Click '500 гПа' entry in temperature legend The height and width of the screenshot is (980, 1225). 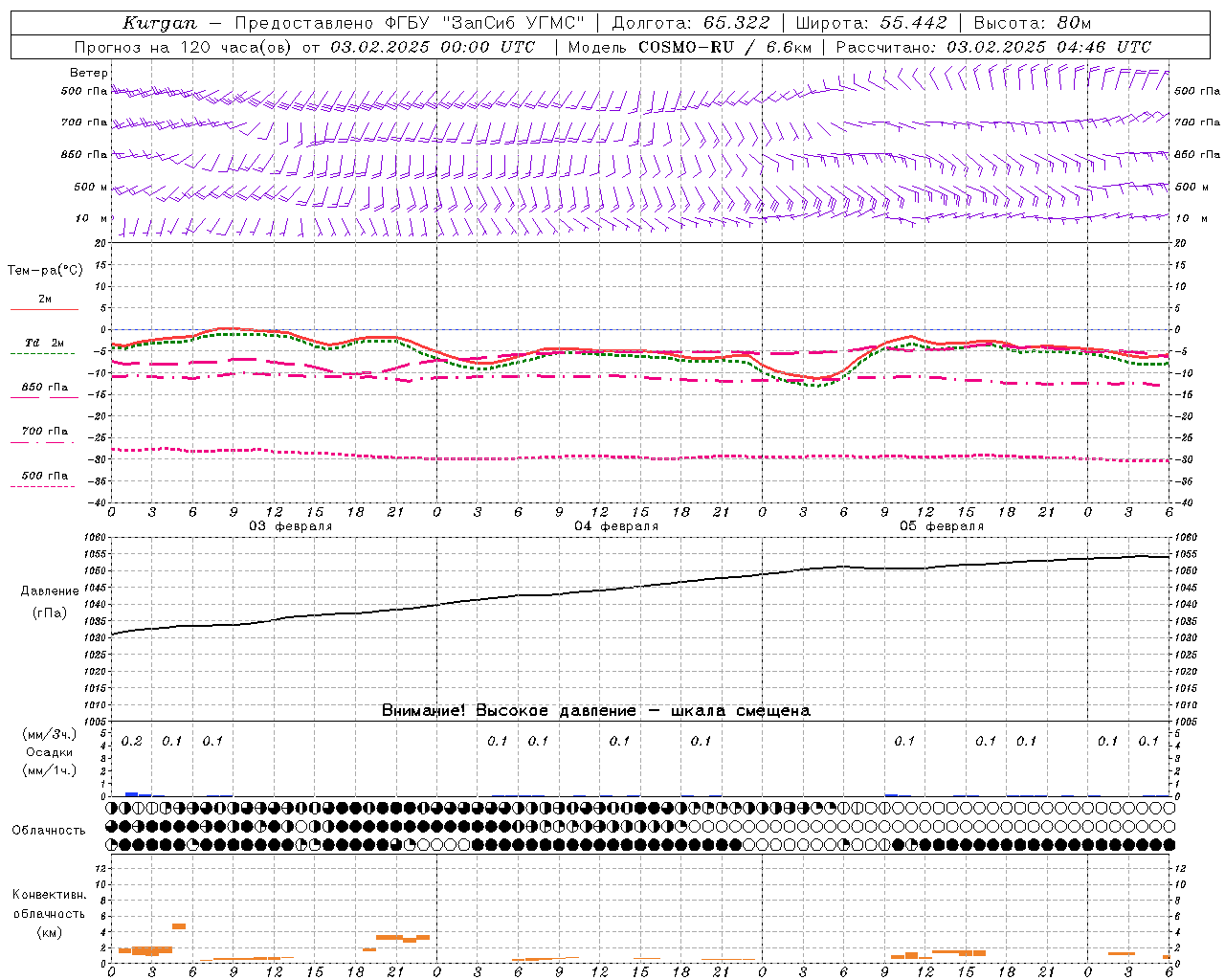tap(45, 476)
